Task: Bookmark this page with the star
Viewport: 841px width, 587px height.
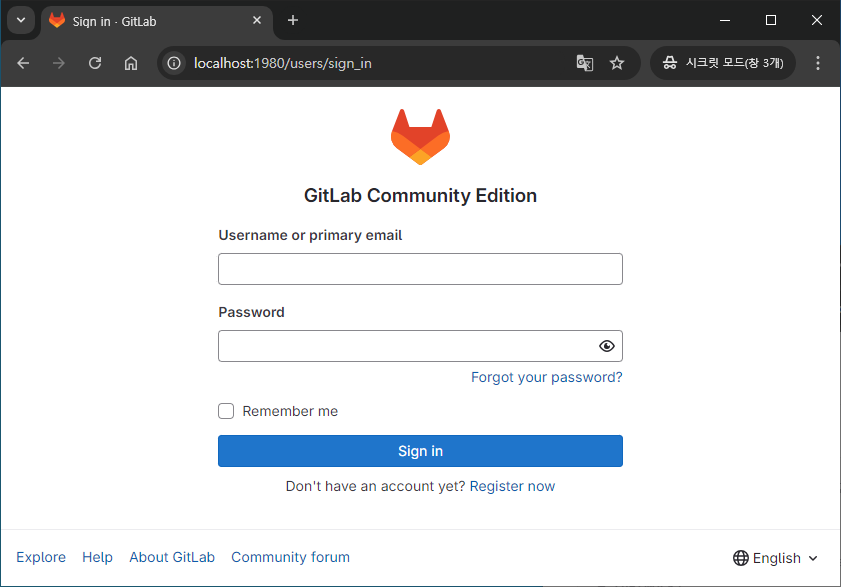Action: click(617, 63)
